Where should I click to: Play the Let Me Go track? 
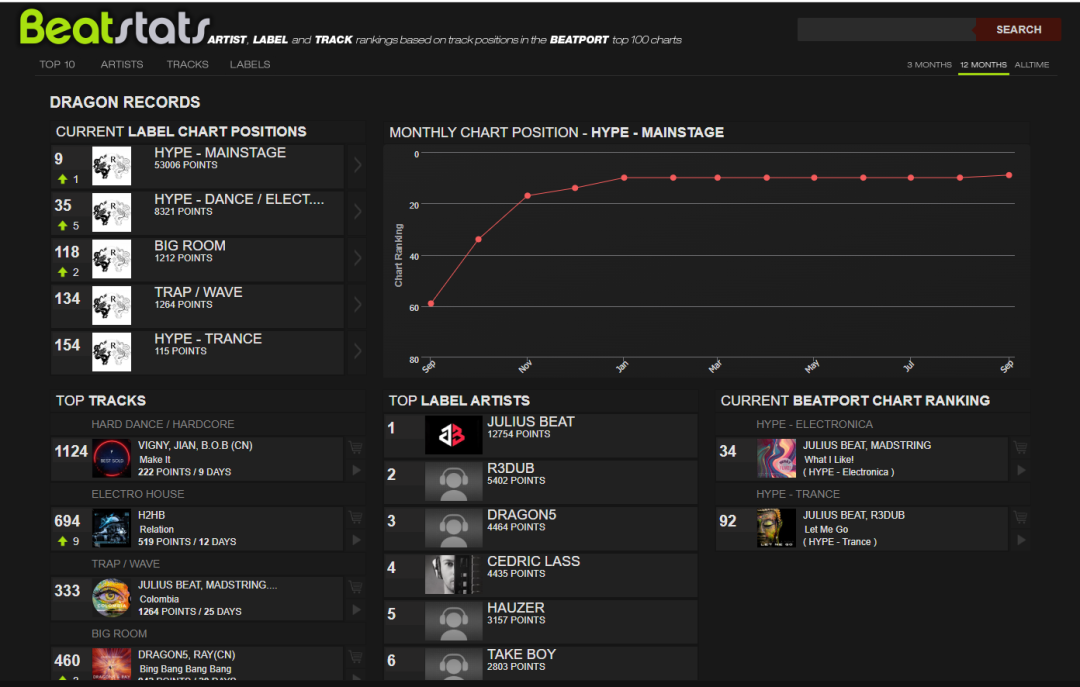[1020, 540]
